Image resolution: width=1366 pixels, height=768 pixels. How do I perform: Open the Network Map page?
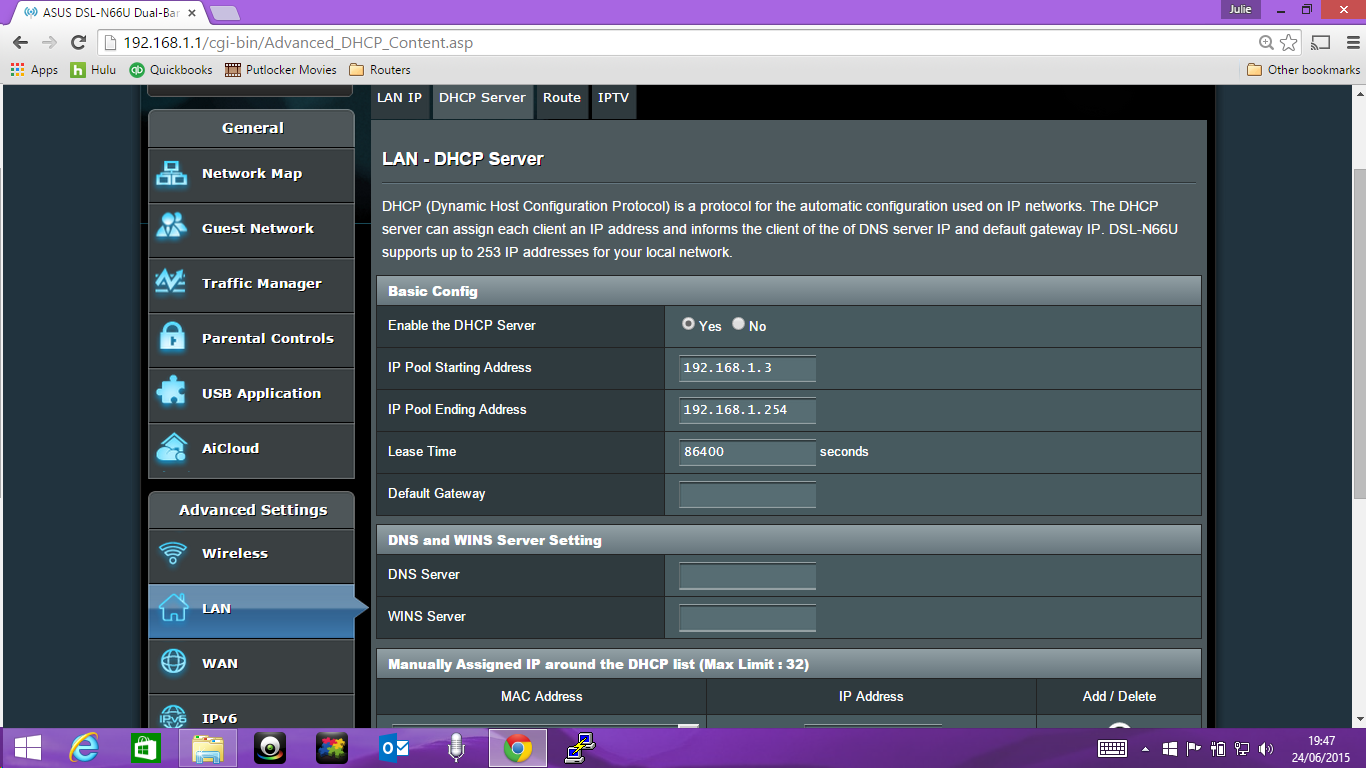tap(251, 172)
